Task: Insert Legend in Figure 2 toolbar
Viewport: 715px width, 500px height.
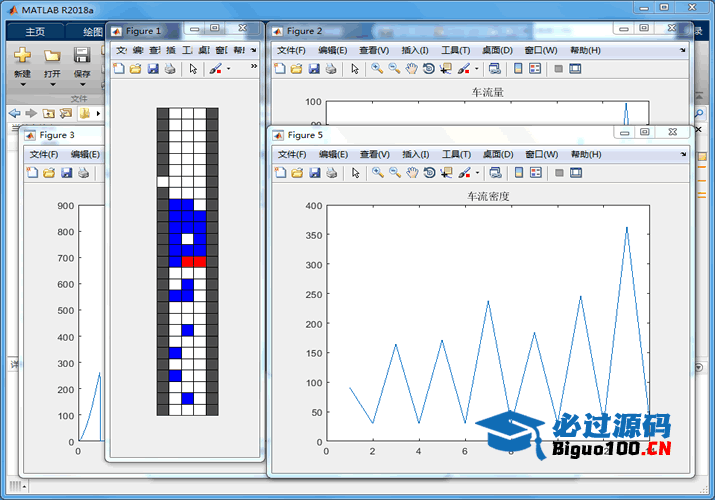Action: point(535,69)
